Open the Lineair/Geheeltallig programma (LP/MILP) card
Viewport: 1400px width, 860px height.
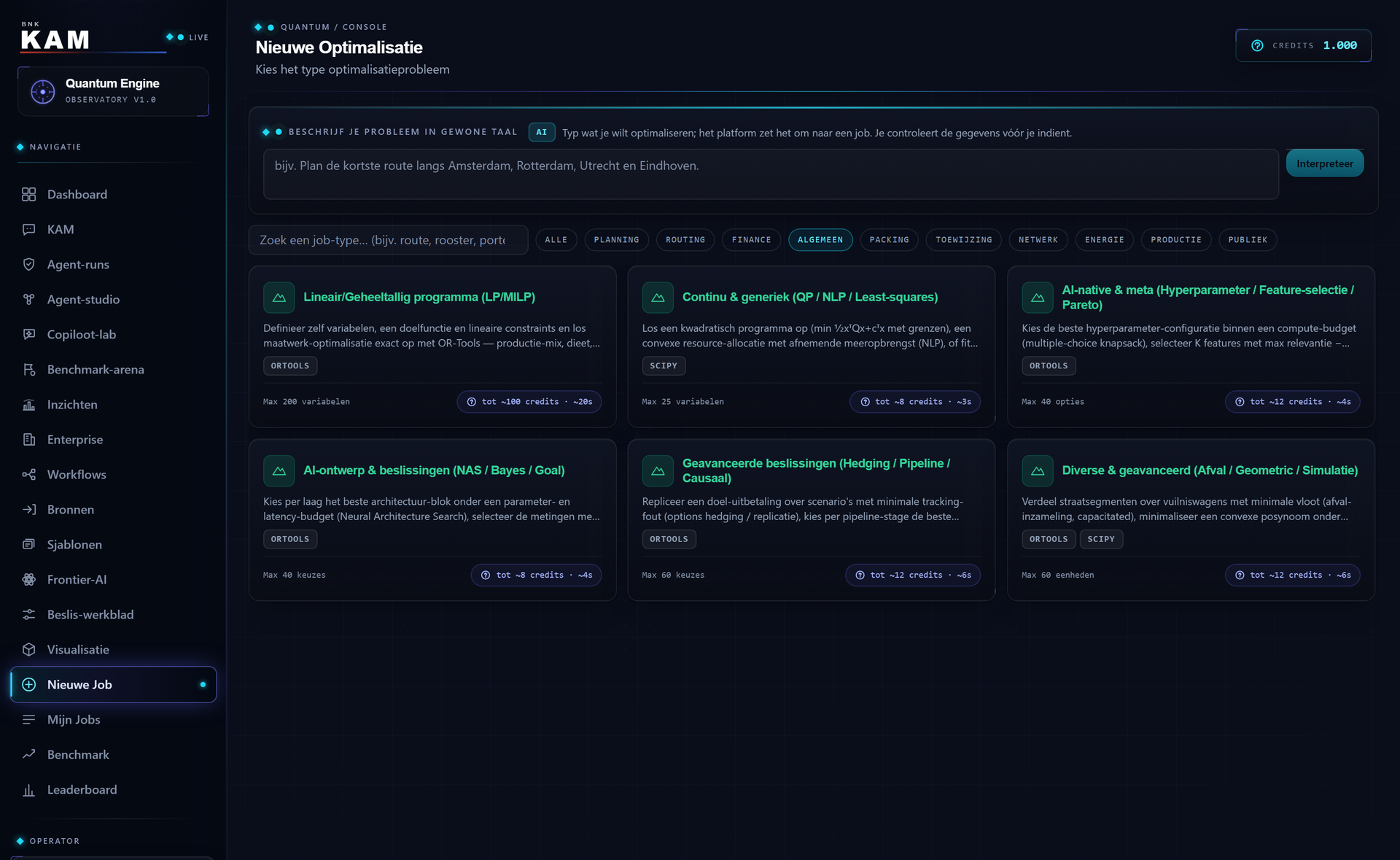point(432,346)
